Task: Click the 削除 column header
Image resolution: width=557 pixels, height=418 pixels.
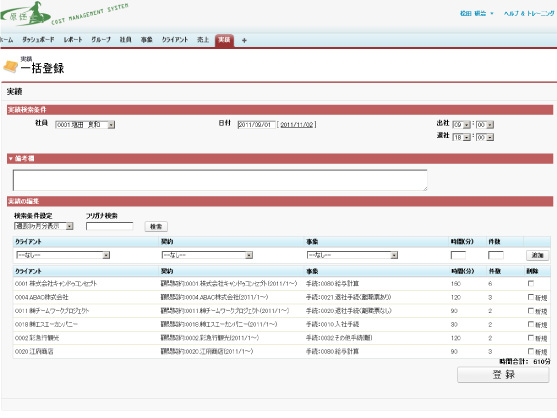Action: click(532, 271)
